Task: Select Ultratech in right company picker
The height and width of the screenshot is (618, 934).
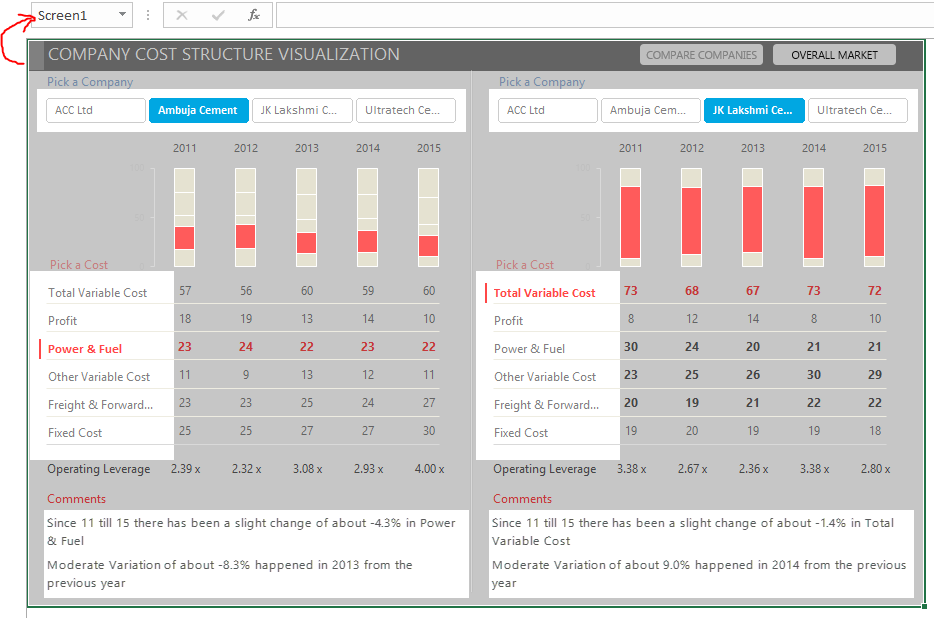Action: tap(858, 110)
